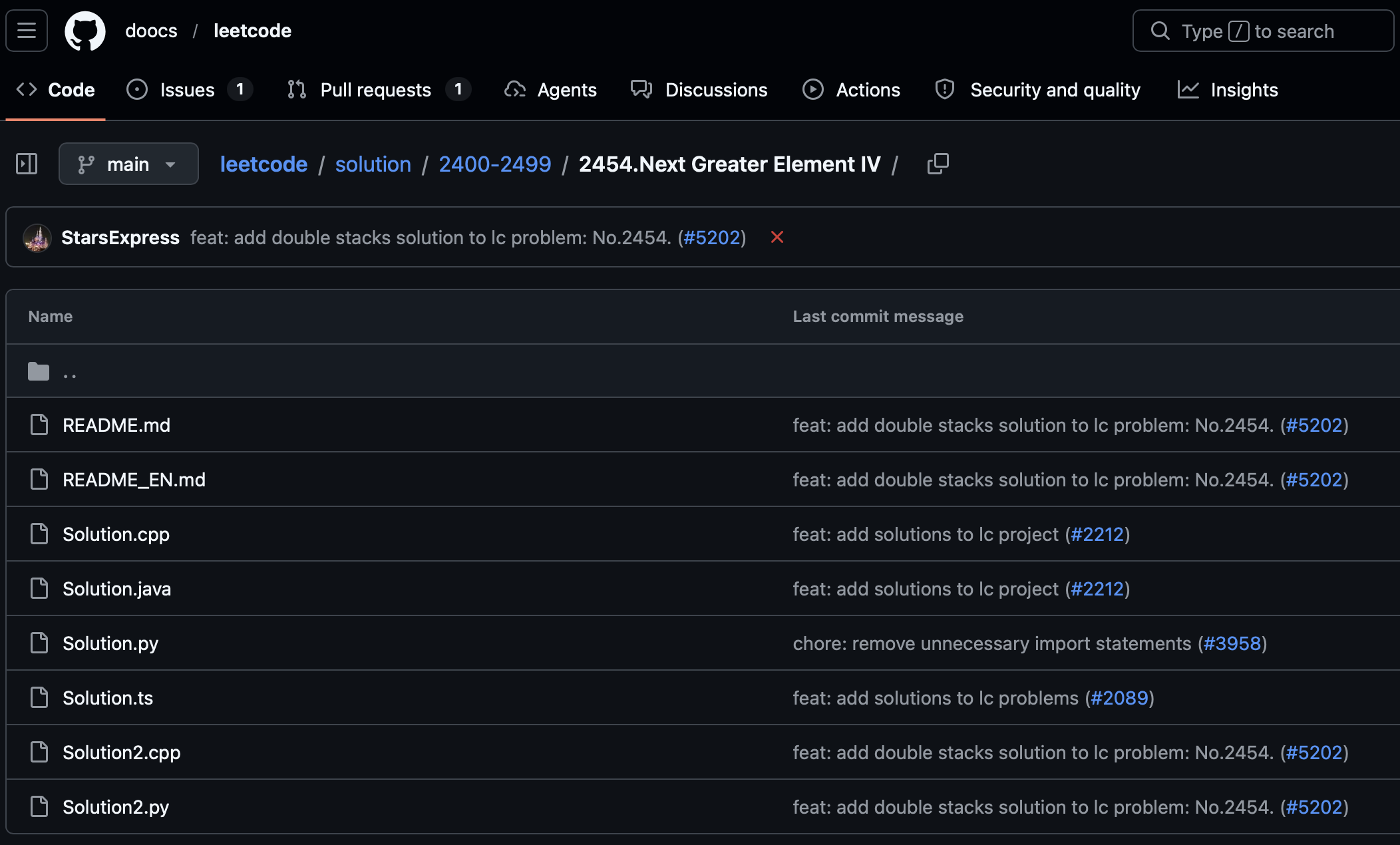The image size is (1400, 845).
Task: Open the Actions tab
Action: coord(851,90)
